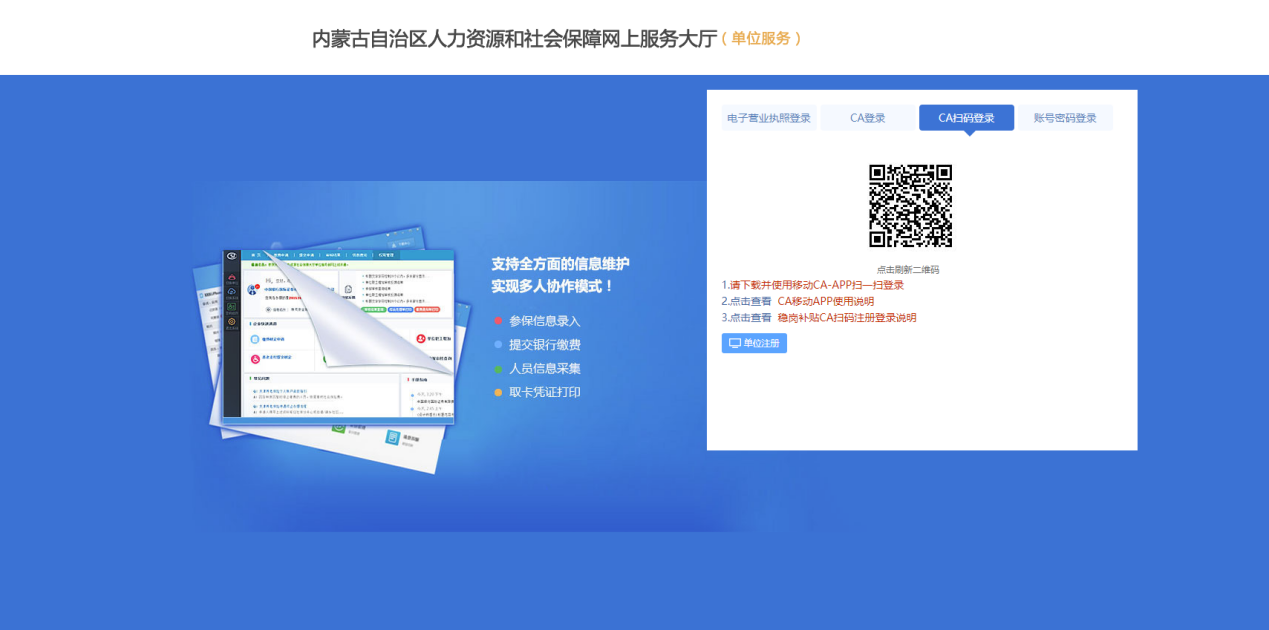
Task: Click the blue bullet beside 提交银行缴费
Action: (498, 345)
